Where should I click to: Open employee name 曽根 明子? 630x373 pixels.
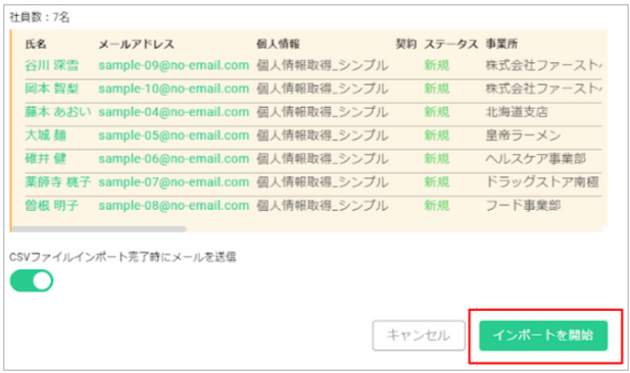pyautogui.click(x=51, y=205)
